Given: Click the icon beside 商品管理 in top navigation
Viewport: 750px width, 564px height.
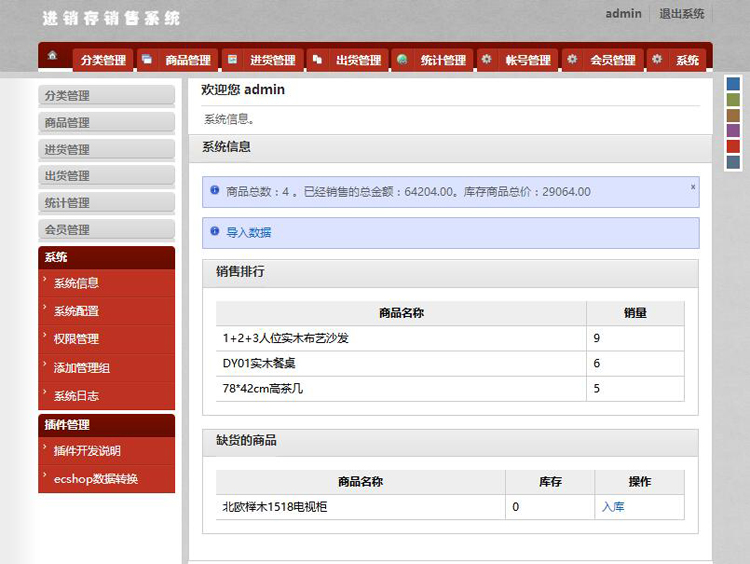Looking at the screenshot, I should tap(147, 59).
